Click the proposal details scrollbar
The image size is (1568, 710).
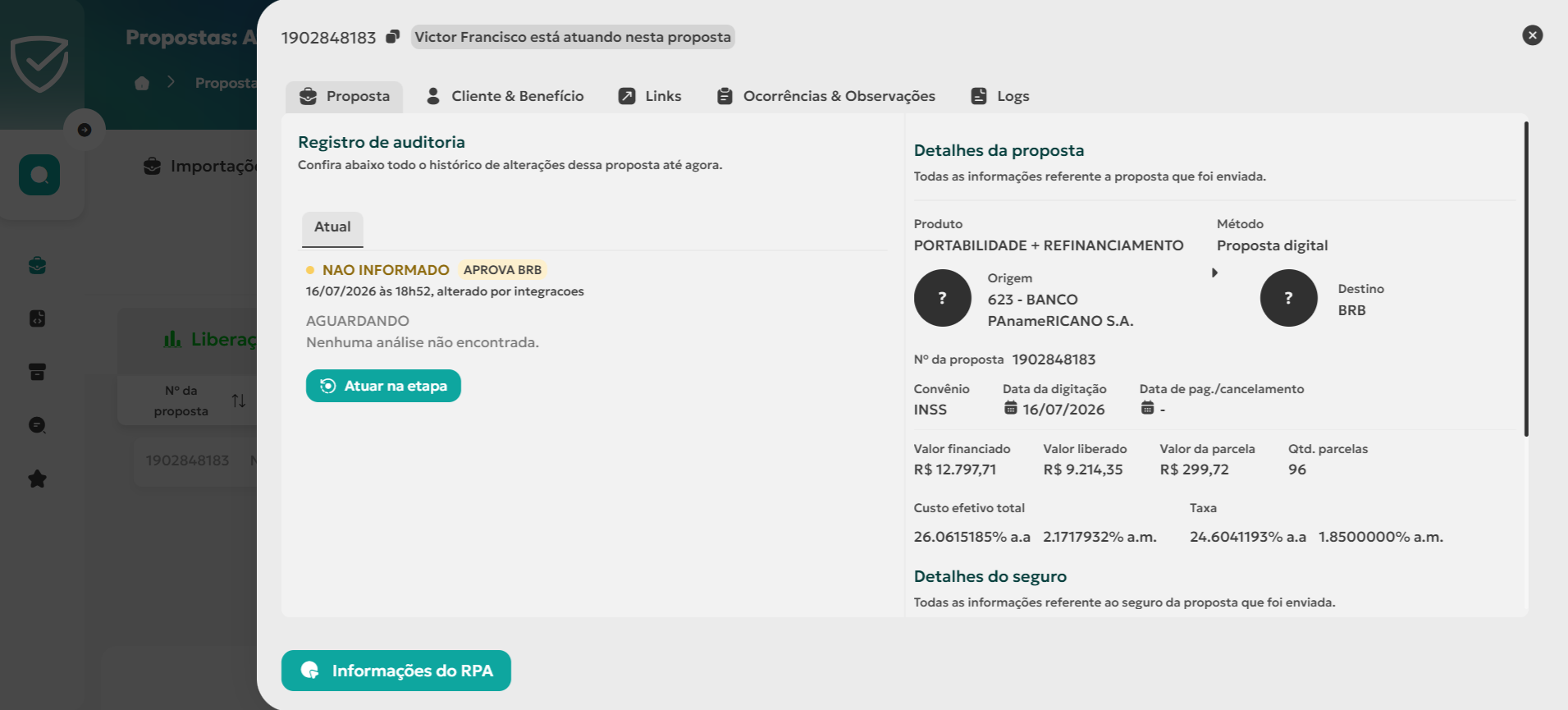1526,279
